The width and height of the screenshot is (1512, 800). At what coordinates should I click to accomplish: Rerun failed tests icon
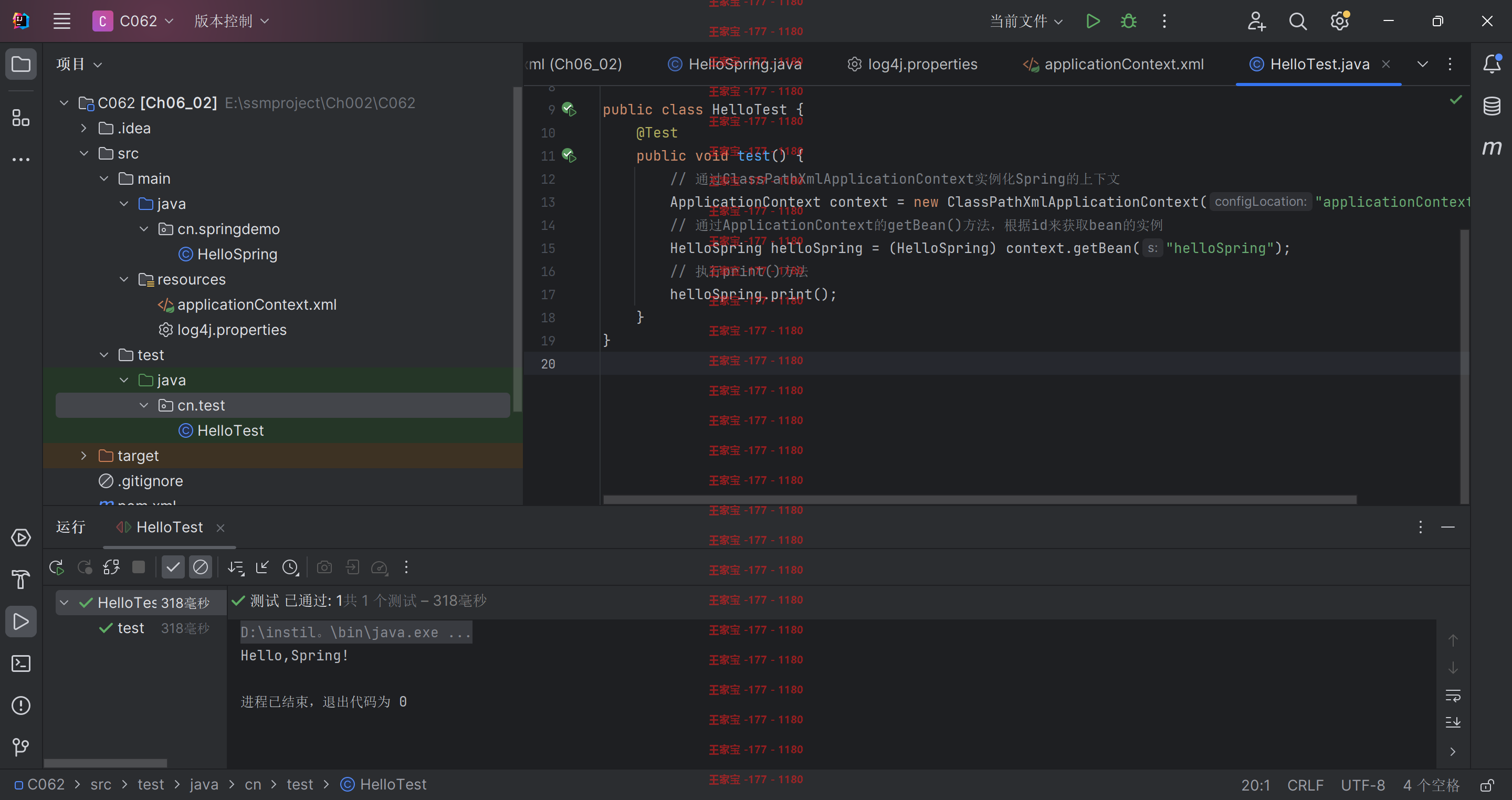(85, 567)
